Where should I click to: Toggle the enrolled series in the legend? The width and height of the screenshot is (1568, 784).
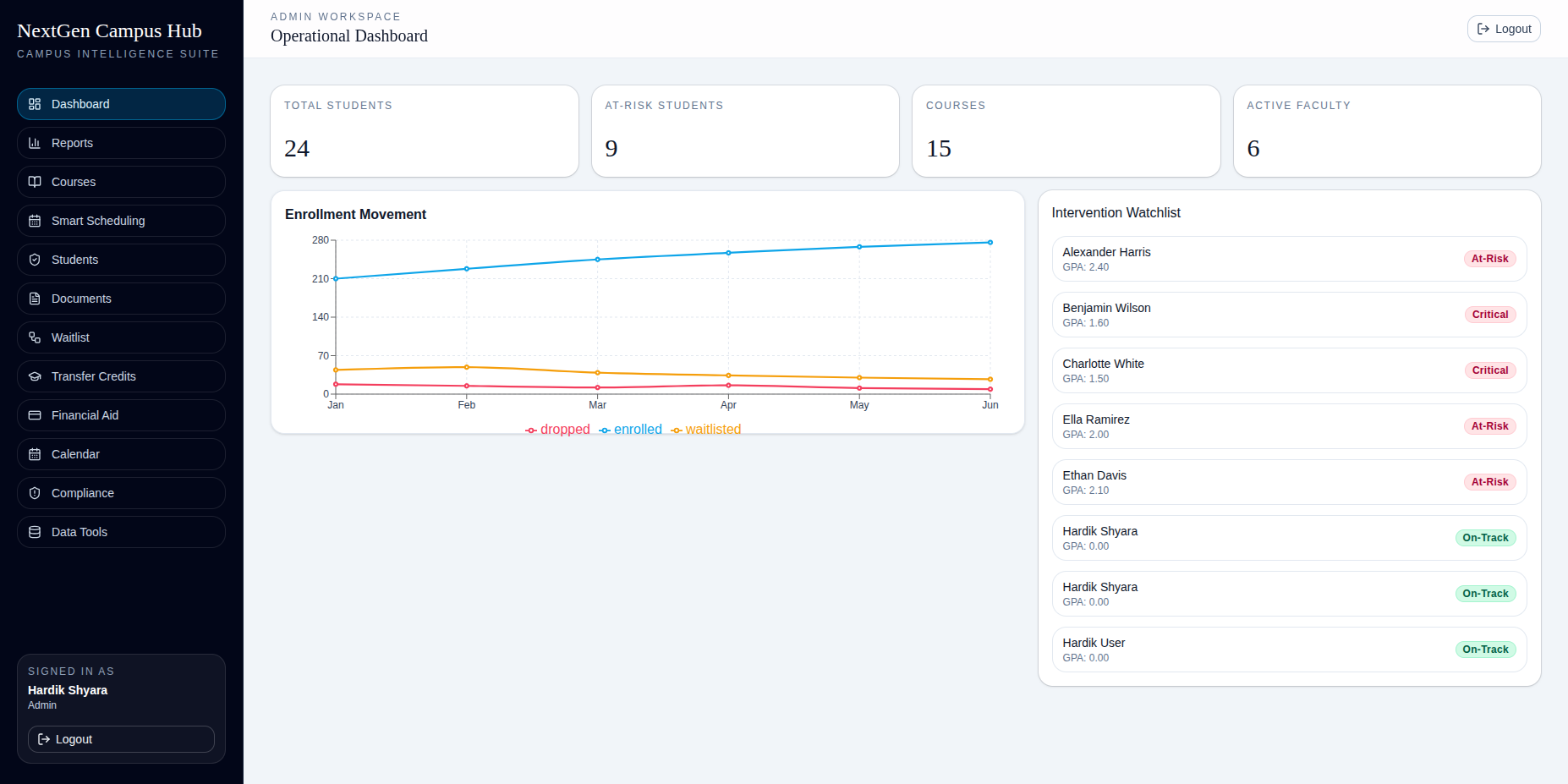[631, 430]
